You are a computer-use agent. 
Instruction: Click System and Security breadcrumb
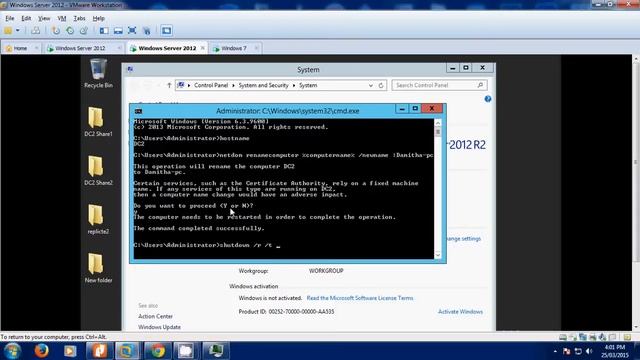pos(263,85)
